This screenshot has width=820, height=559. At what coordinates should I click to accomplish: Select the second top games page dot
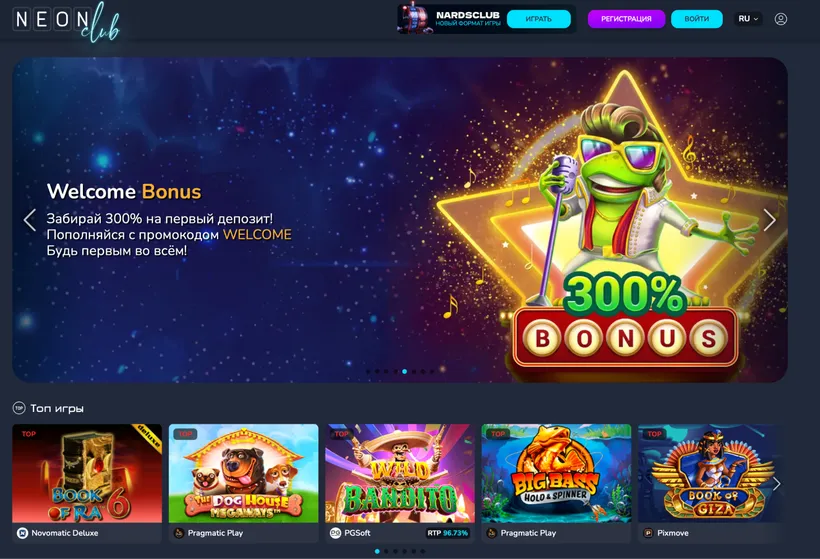click(x=386, y=551)
